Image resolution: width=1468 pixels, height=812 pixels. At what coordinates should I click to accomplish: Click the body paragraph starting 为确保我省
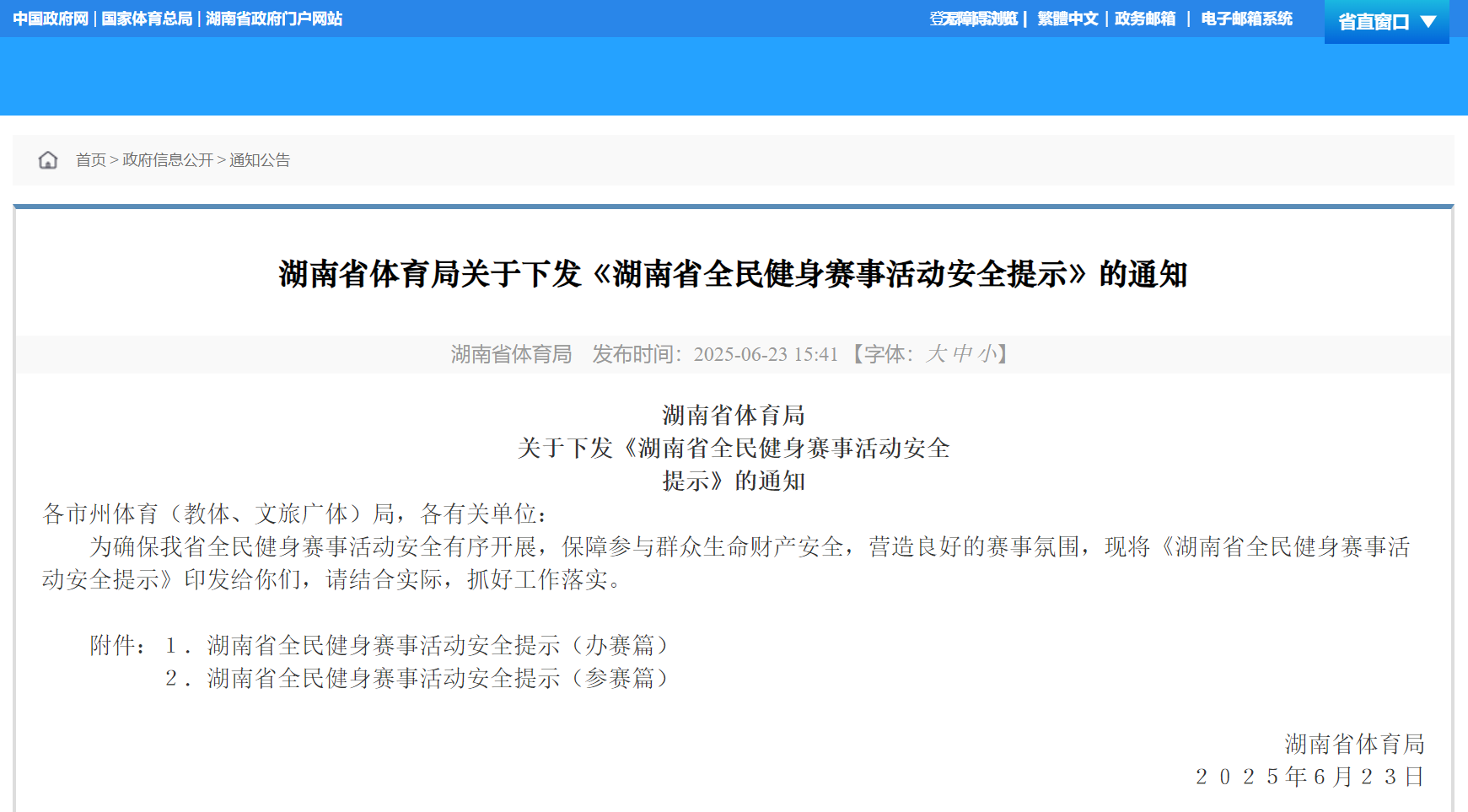[726, 563]
